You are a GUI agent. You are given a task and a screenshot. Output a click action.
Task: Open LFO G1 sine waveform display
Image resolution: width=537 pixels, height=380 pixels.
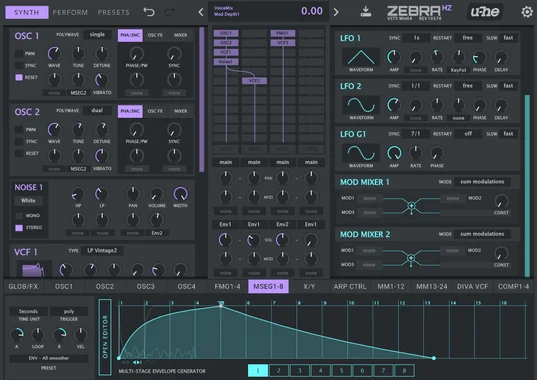[361, 152]
